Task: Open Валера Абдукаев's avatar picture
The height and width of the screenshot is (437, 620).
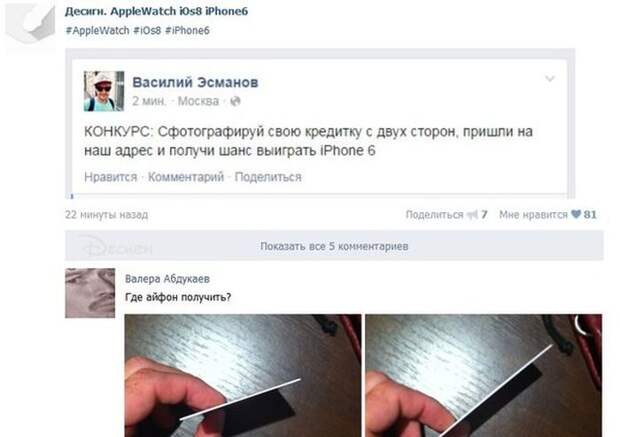Action: pyautogui.click(x=90, y=293)
